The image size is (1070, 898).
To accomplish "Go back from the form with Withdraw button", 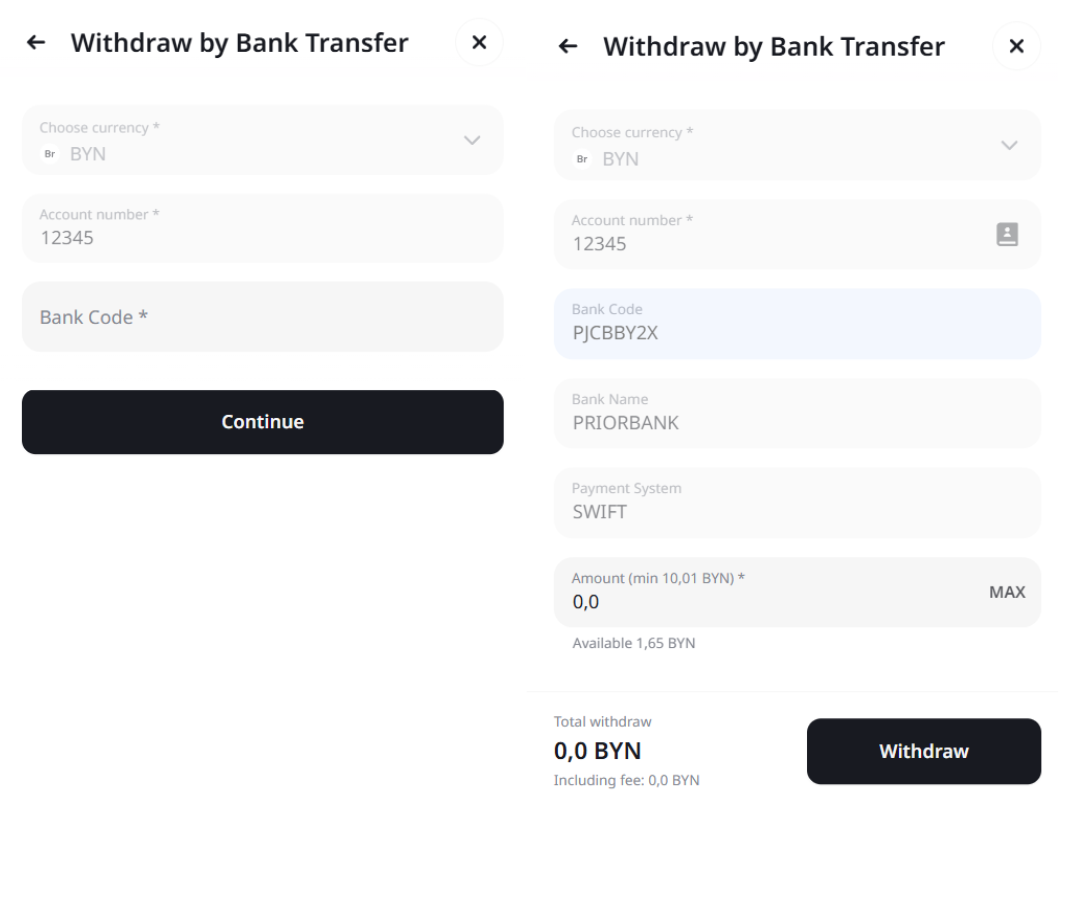I will point(568,47).
